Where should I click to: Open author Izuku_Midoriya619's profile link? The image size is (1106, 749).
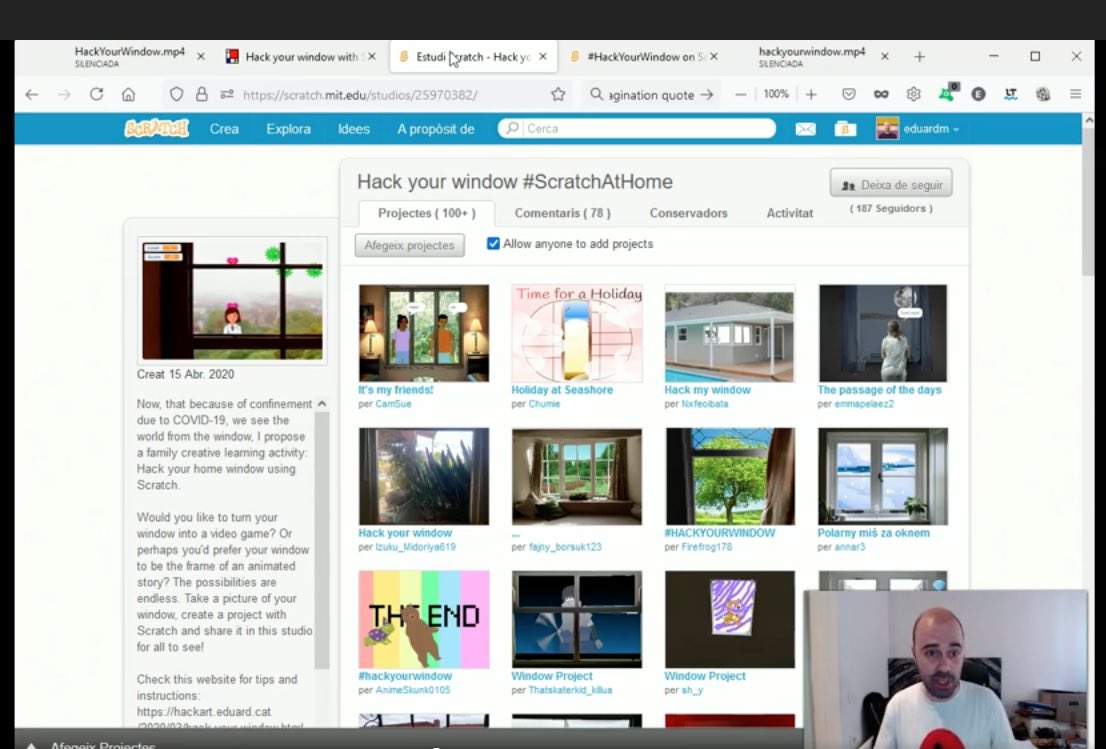[415, 547]
